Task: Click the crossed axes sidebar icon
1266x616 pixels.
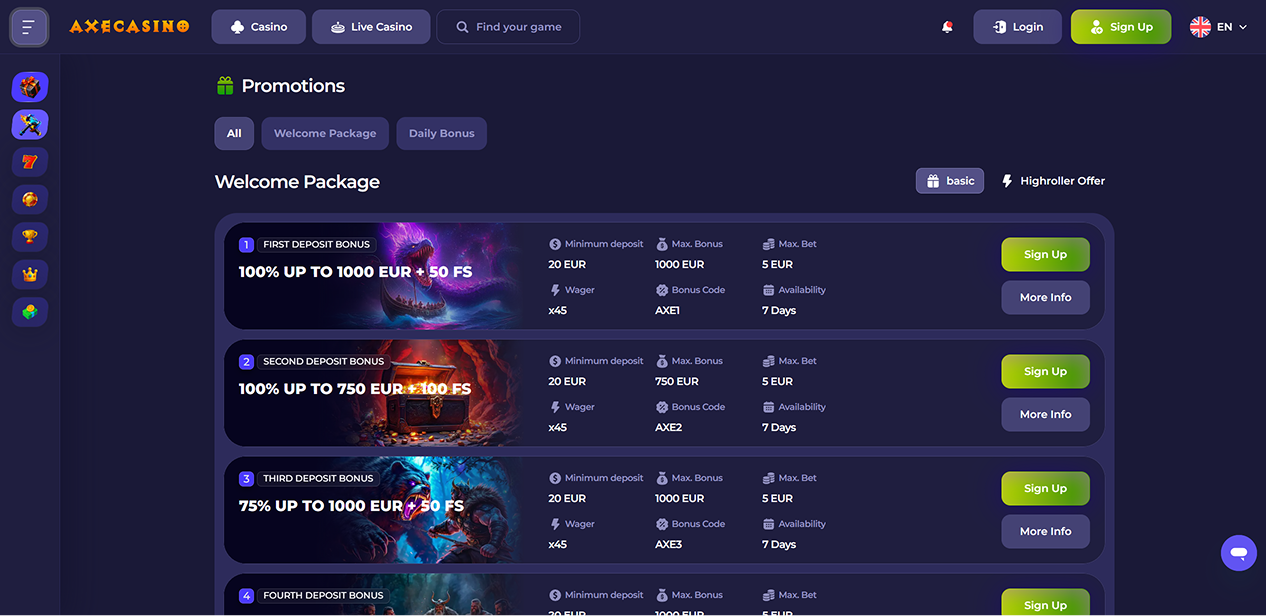Action: (x=30, y=125)
